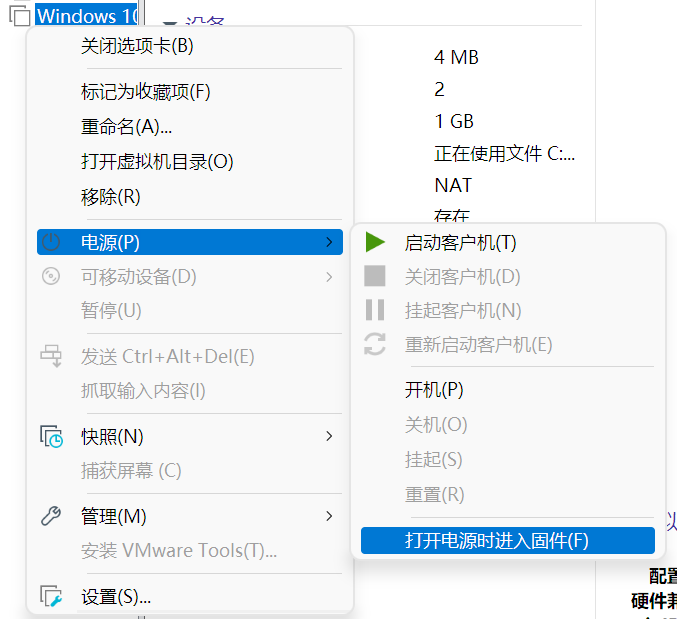This screenshot has height=619, width=677.
Task: Select 开机(P) in the power submenu
Action: (508, 390)
